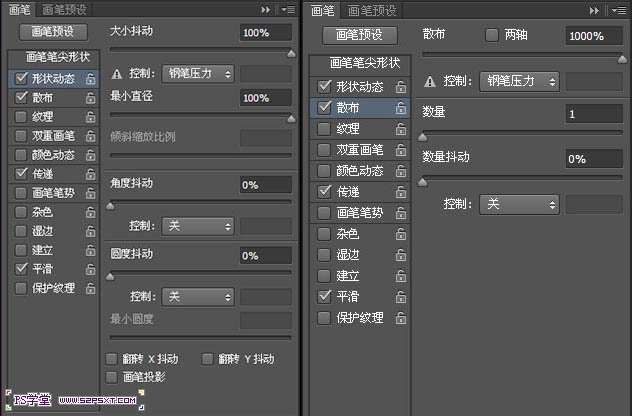
Task: Enable 纹理 checkbox in left panel
Action: [21, 117]
